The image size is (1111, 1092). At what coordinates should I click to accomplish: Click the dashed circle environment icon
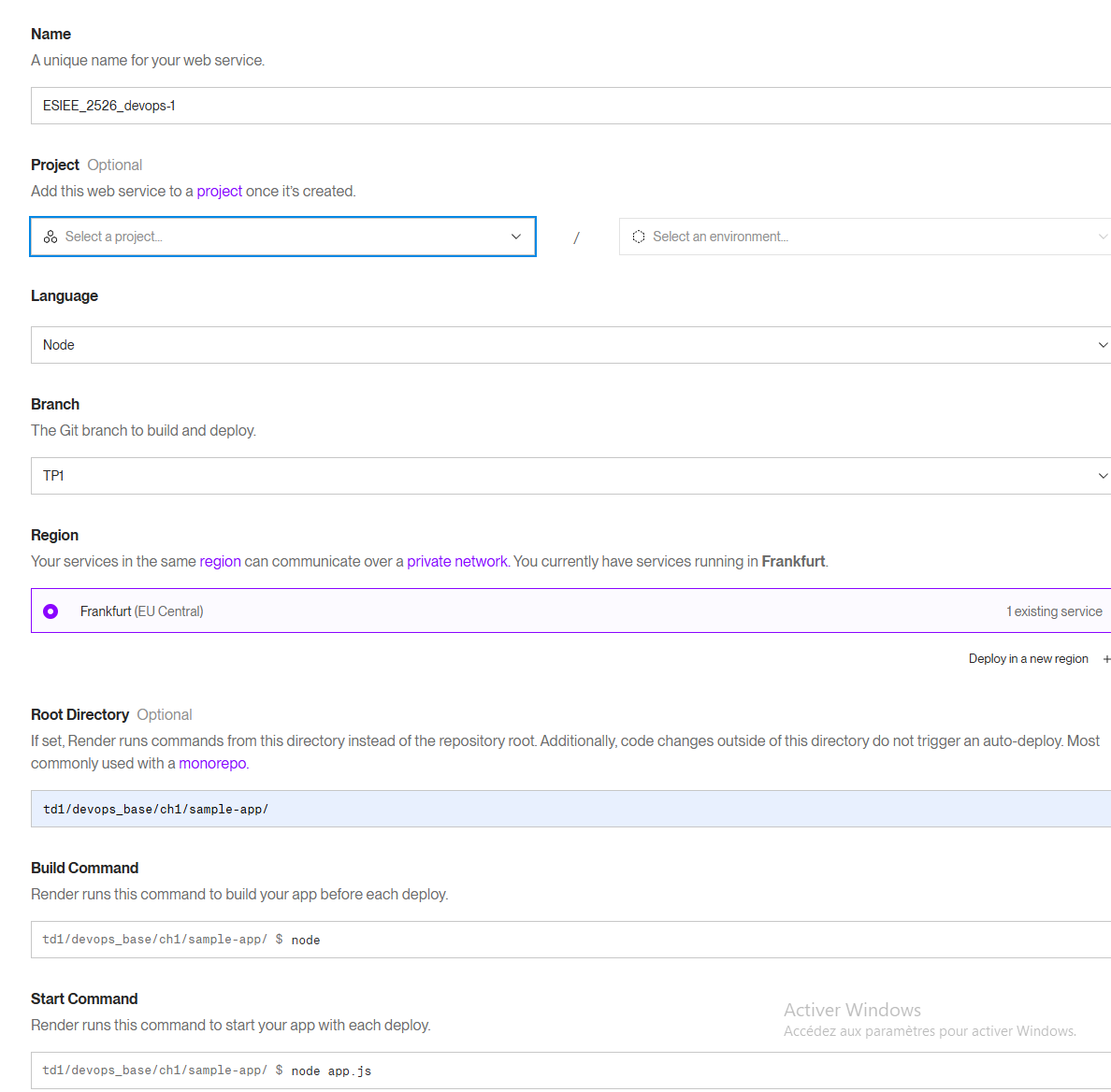point(639,237)
